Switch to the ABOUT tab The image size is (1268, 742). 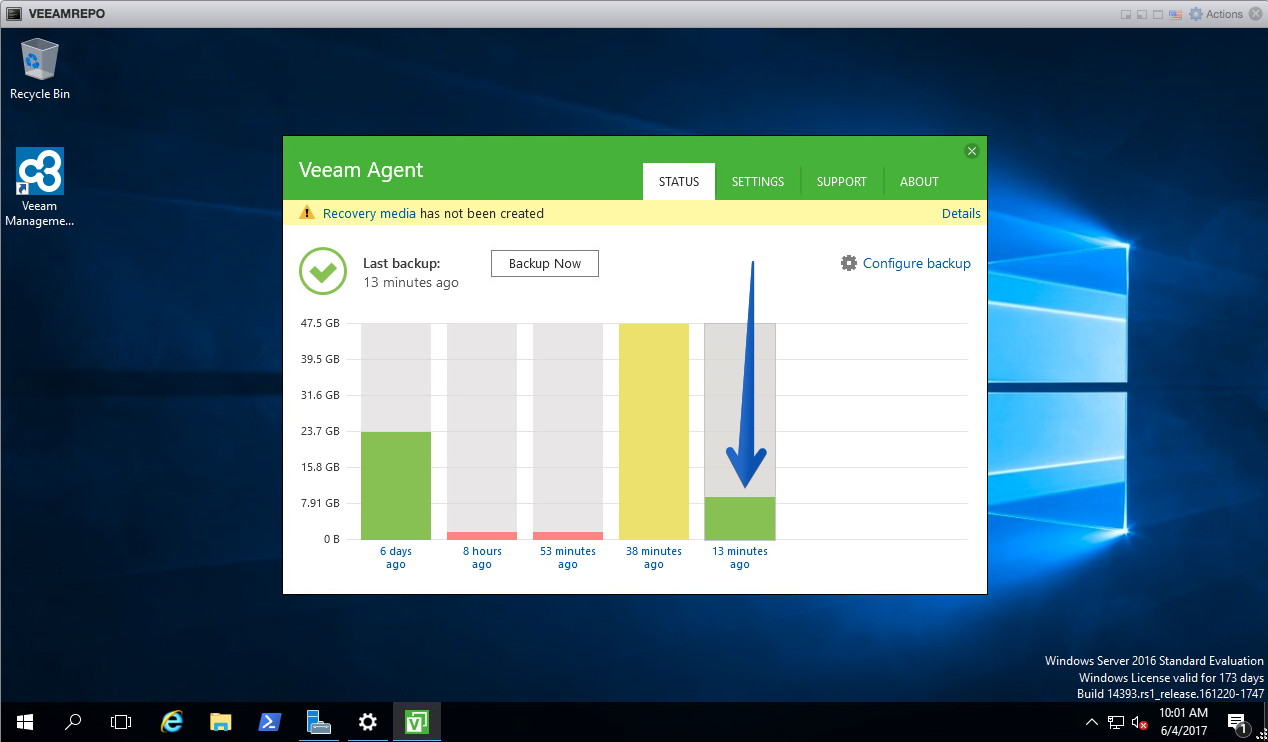[x=919, y=182]
